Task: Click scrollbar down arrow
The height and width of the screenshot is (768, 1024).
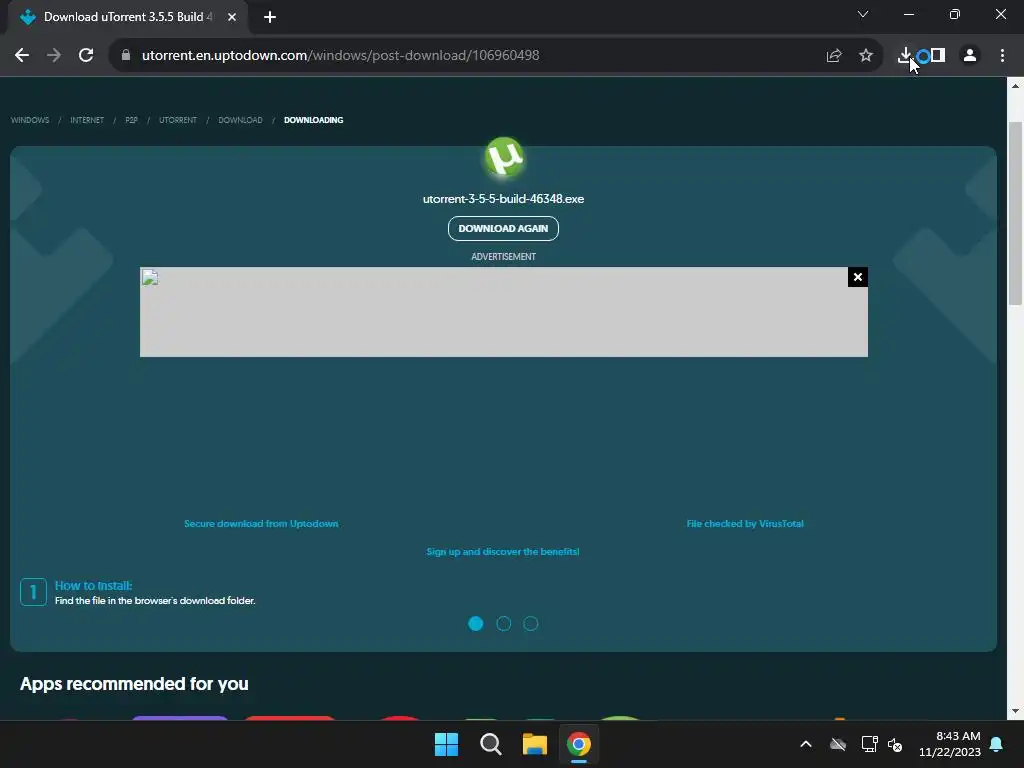Action: pos(1015,711)
